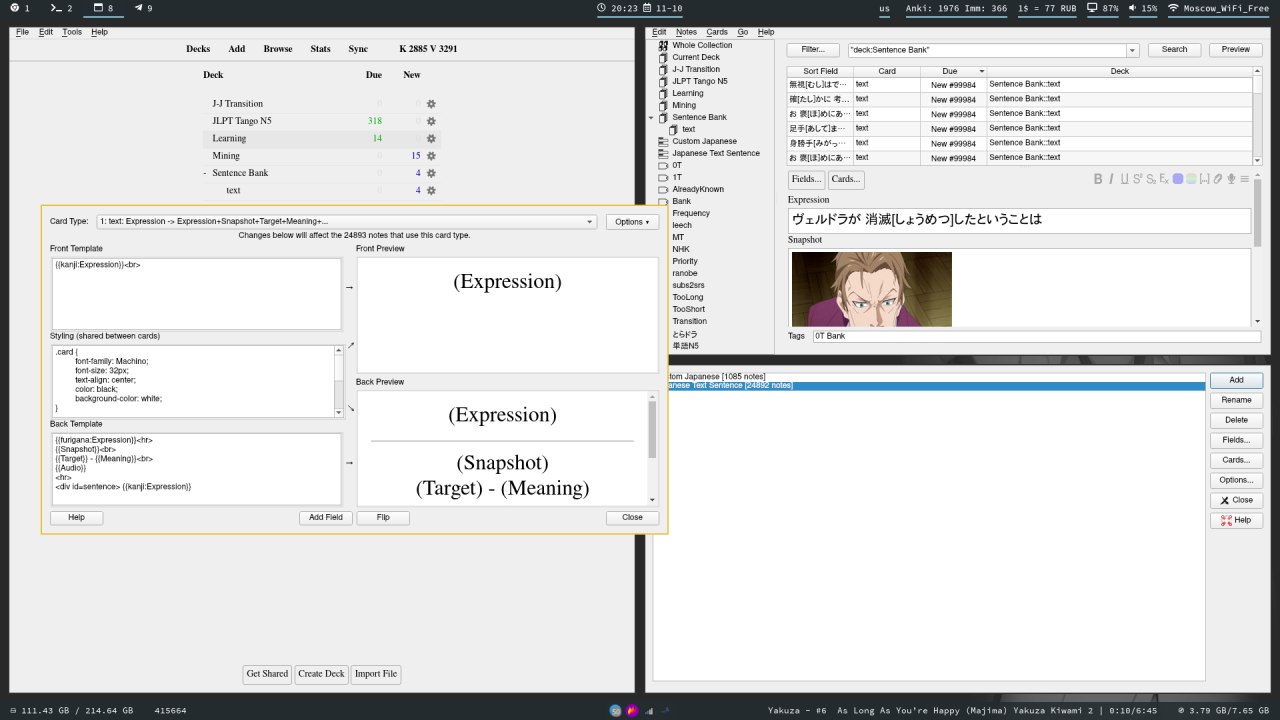Open options gear for the Mining deck

(x=431, y=156)
